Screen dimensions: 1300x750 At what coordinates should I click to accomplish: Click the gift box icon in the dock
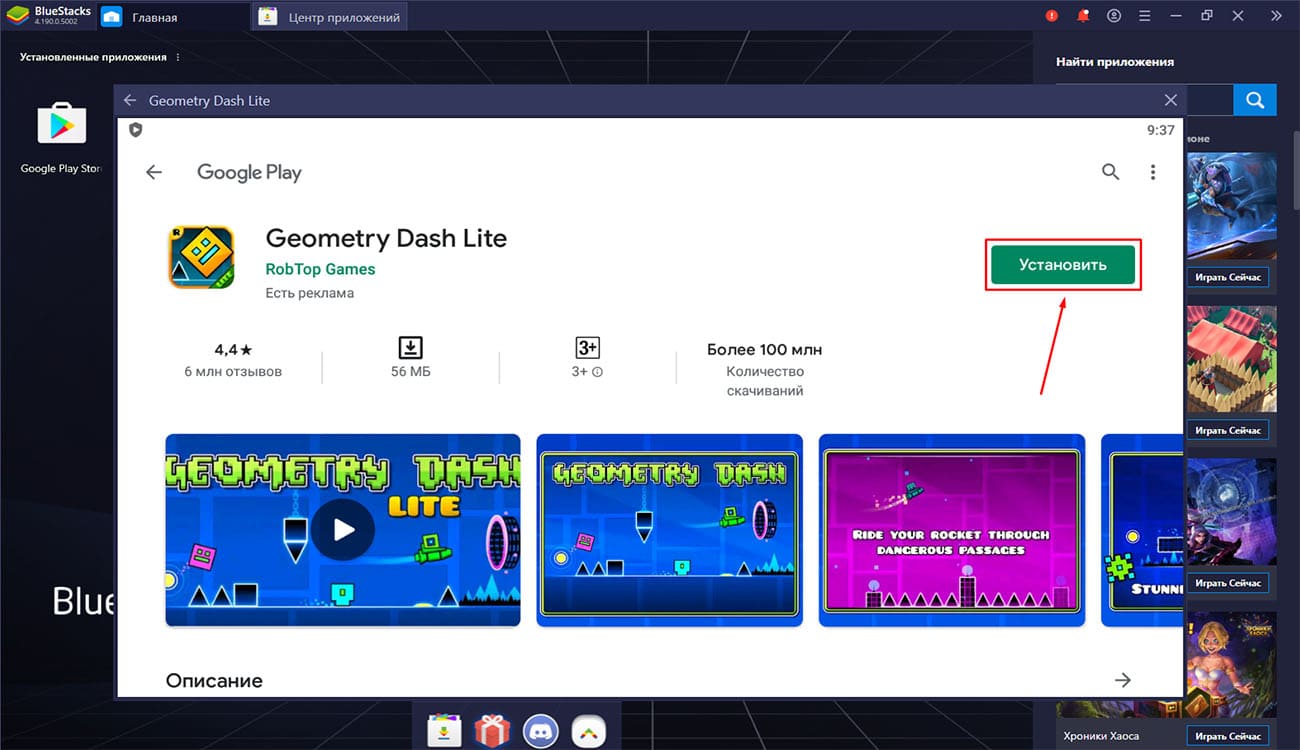pyautogui.click(x=492, y=731)
